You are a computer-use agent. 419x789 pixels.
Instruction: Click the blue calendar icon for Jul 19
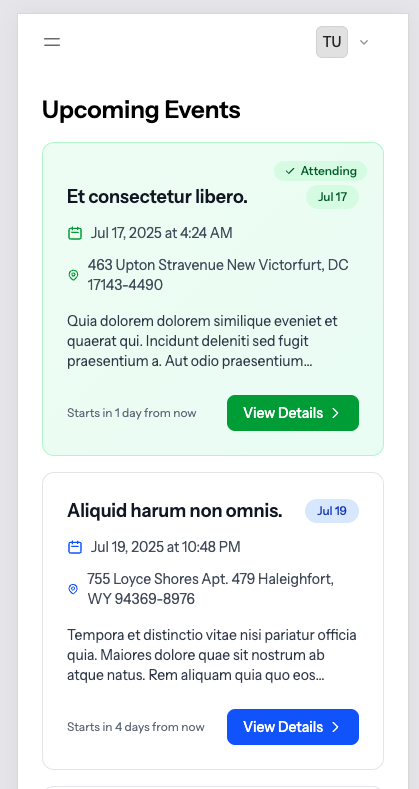(75, 547)
